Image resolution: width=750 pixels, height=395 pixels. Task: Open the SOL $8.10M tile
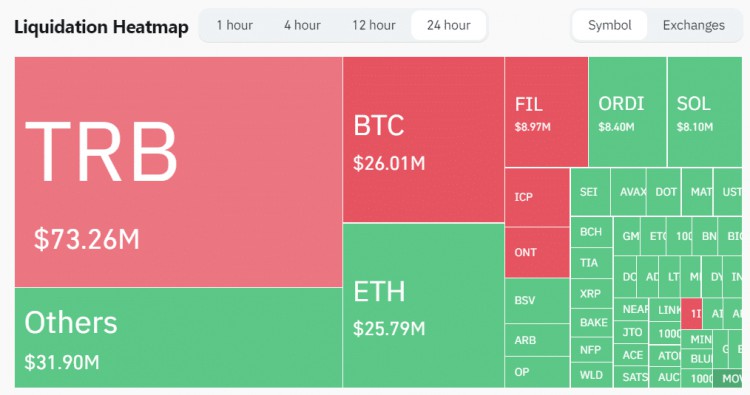(705, 112)
